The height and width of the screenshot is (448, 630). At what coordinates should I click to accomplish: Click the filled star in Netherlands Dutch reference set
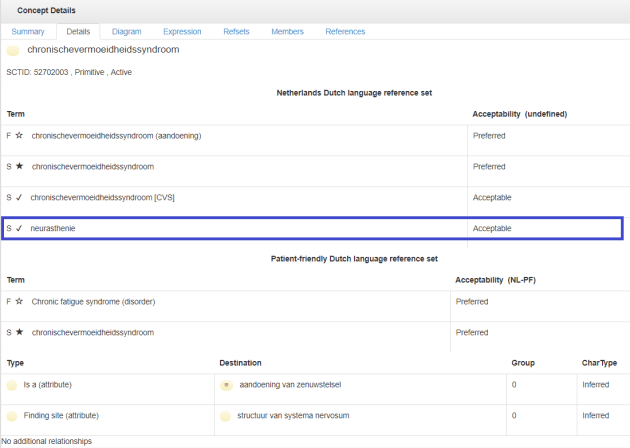[x=19, y=167]
